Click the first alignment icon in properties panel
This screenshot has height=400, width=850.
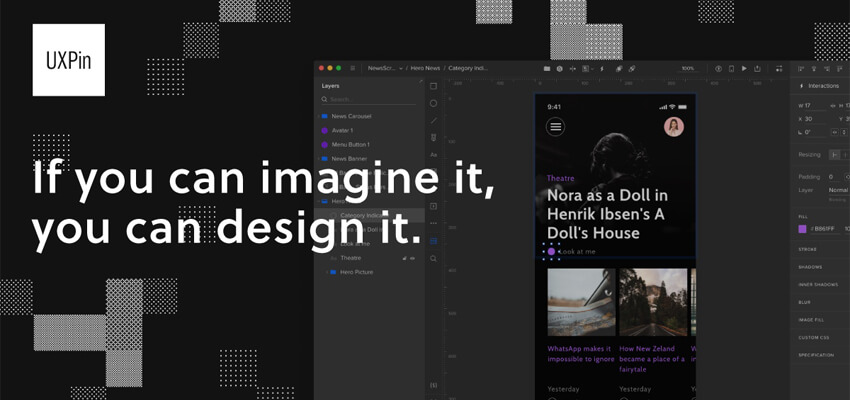[x=801, y=68]
